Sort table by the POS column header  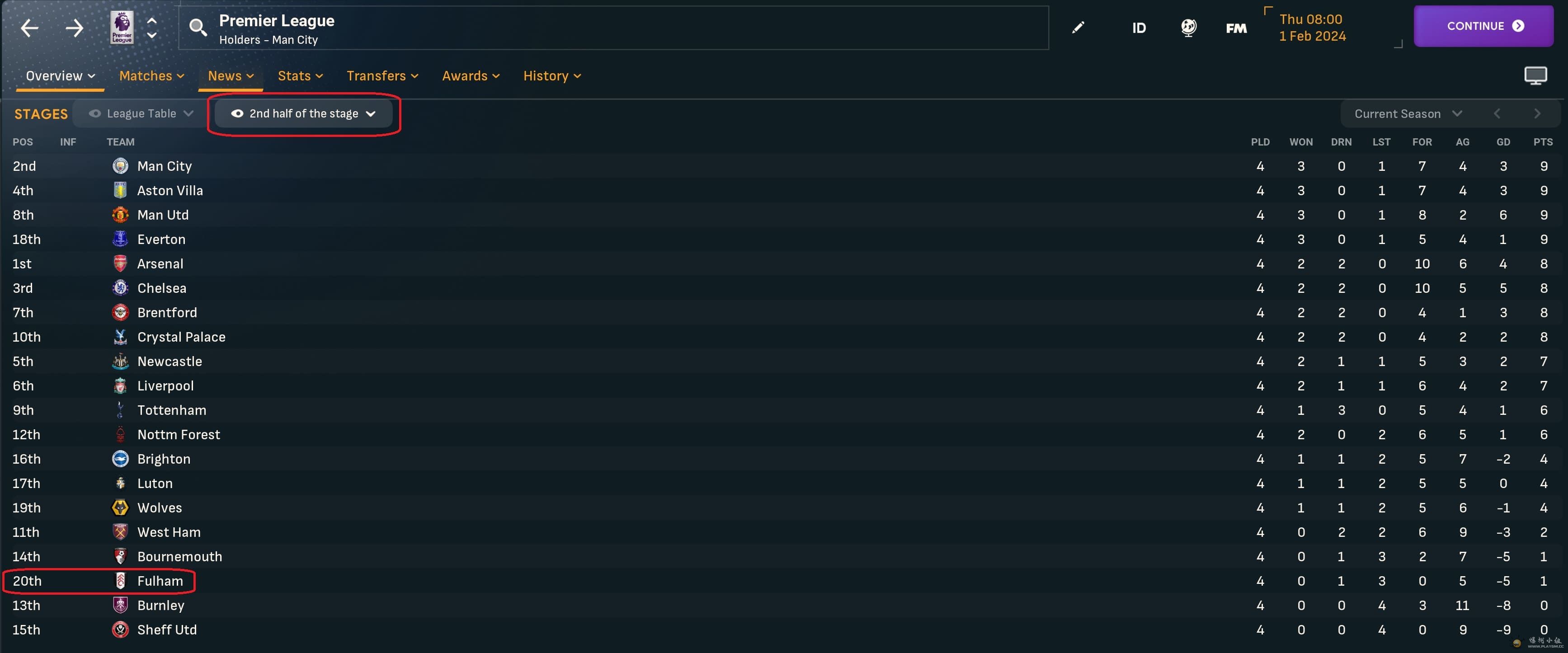[x=23, y=142]
